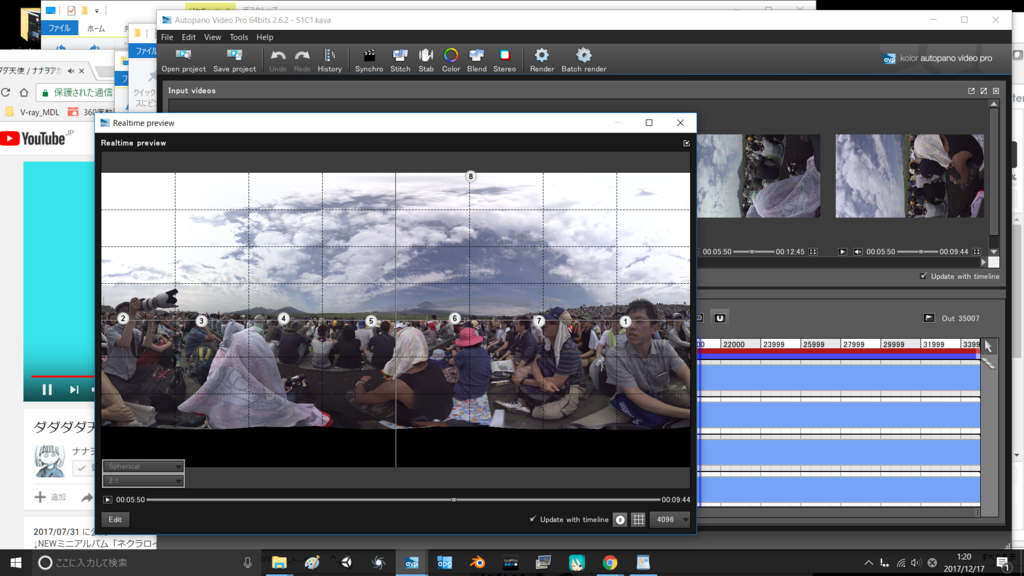Open File Explorer from the taskbar
The height and width of the screenshot is (576, 1024).
pyautogui.click(x=280, y=562)
